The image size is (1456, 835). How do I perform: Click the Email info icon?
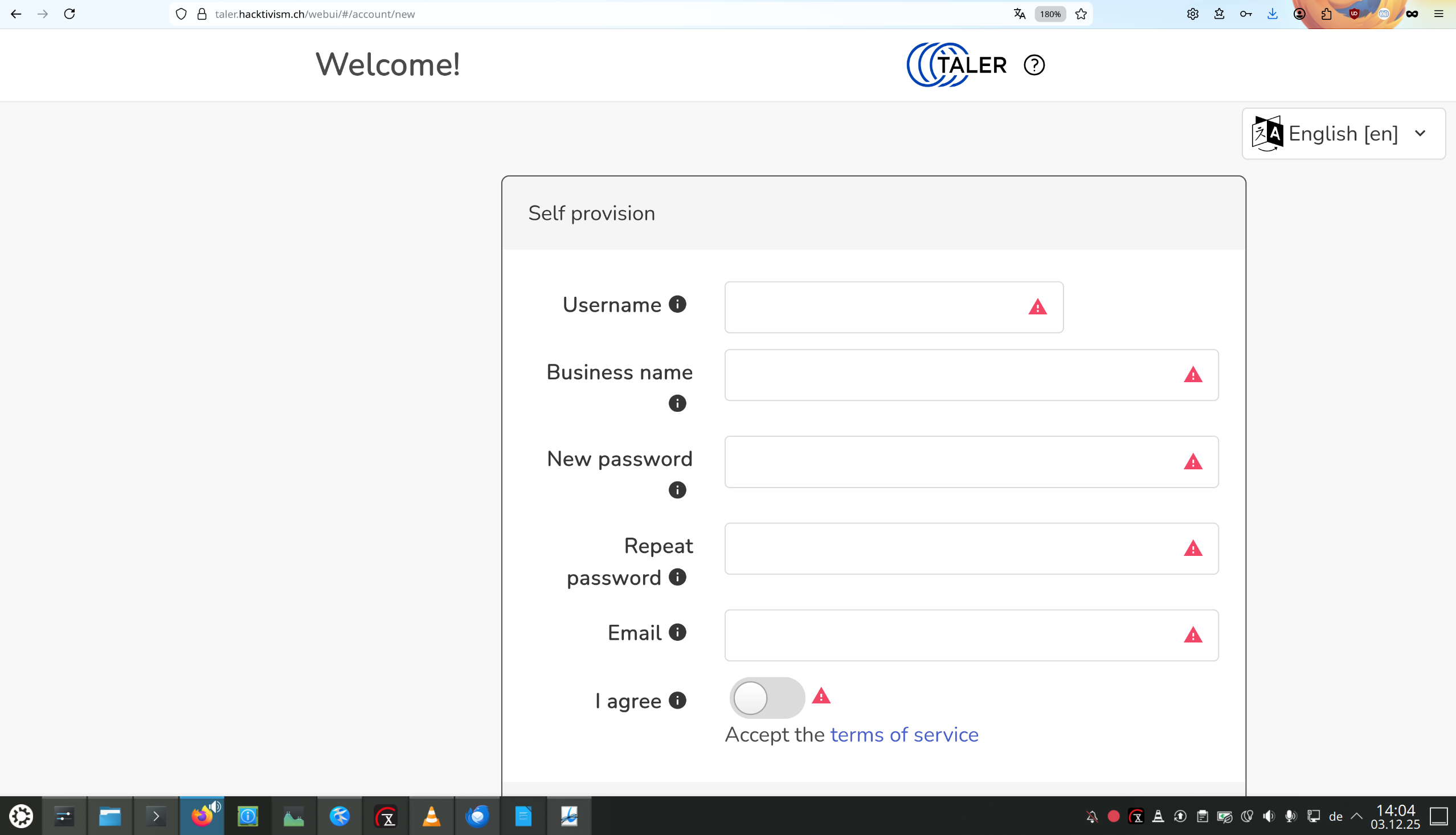(677, 632)
